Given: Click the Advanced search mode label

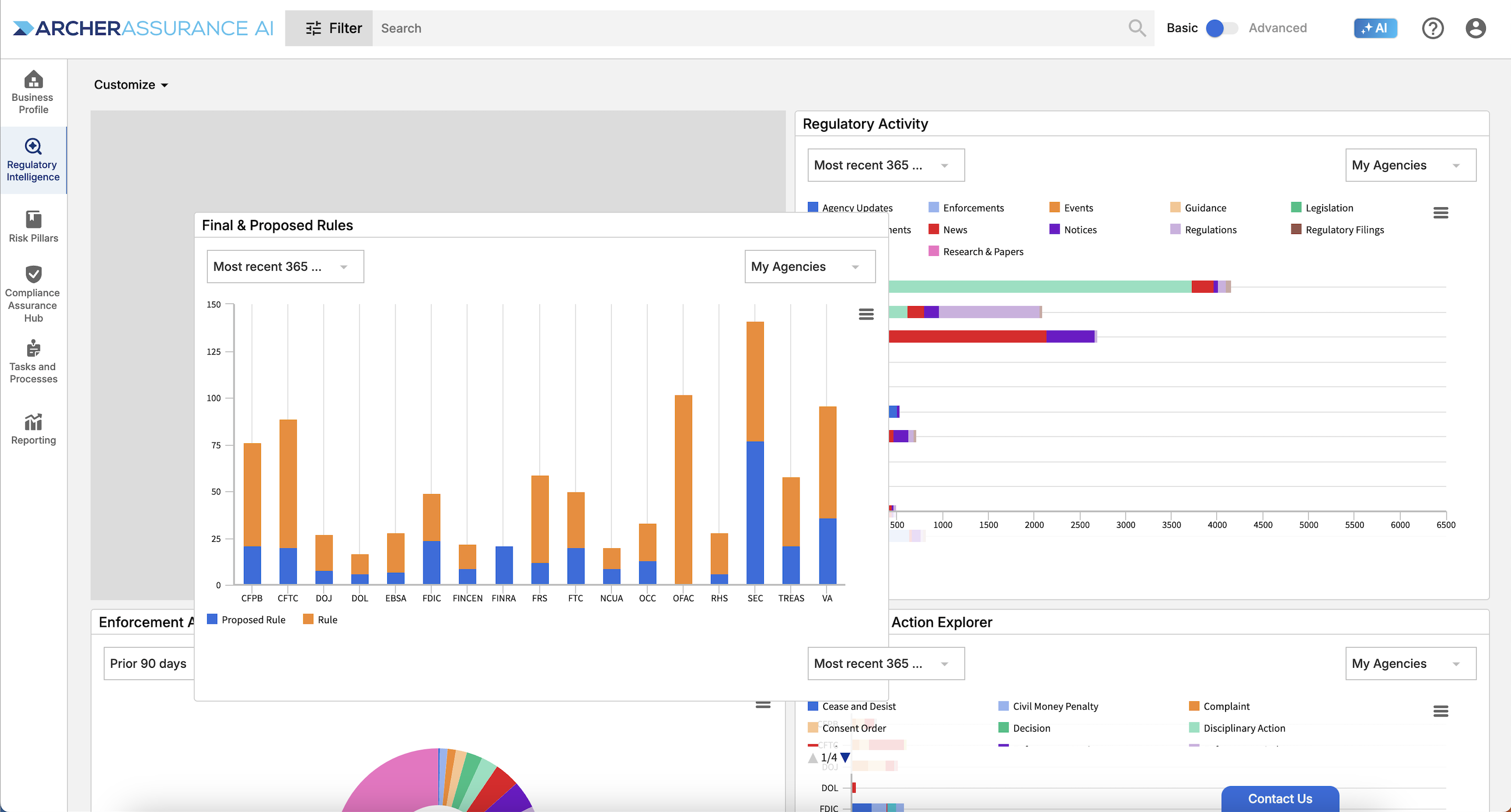Looking at the screenshot, I should (1278, 28).
